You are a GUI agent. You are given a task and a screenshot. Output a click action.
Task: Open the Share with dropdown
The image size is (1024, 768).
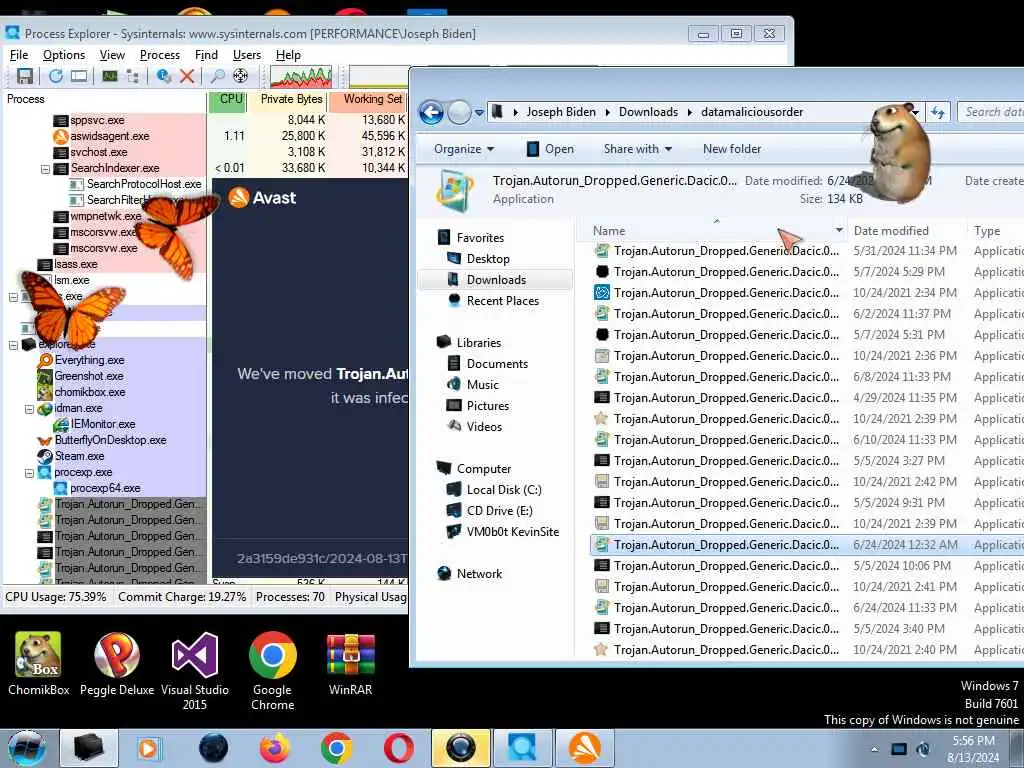coord(637,149)
